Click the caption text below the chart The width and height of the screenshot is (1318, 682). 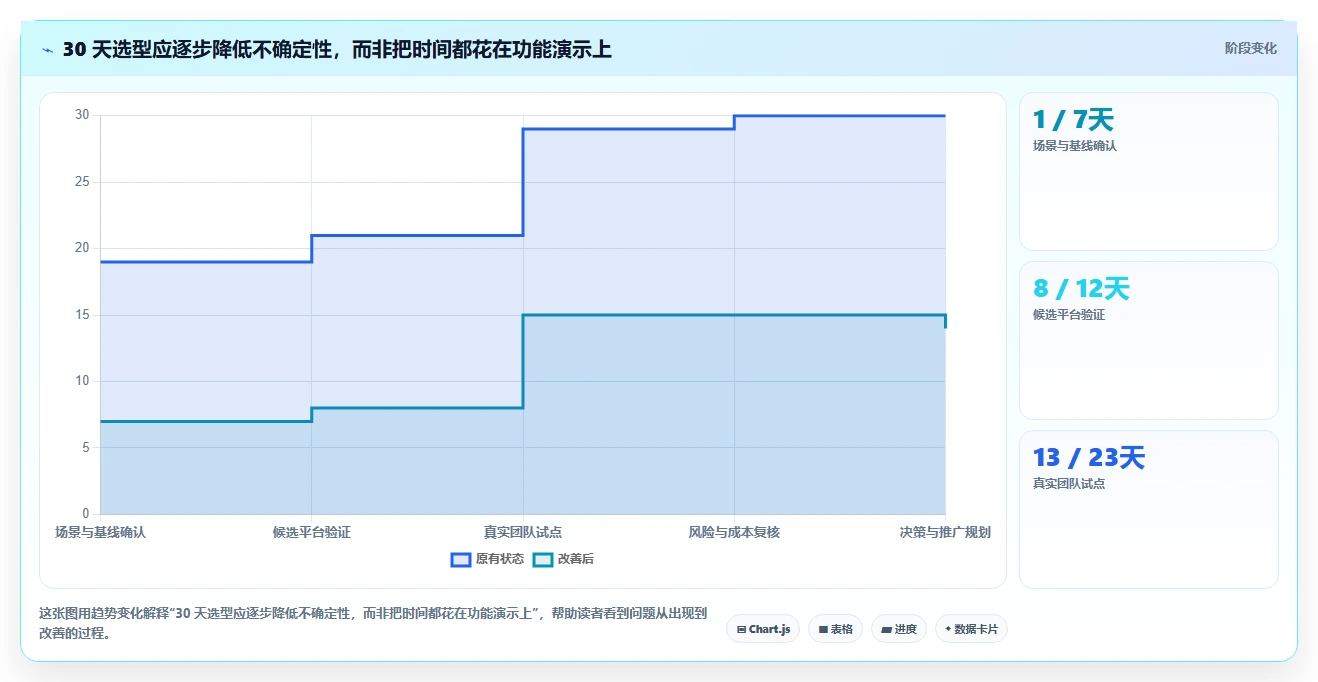373,623
